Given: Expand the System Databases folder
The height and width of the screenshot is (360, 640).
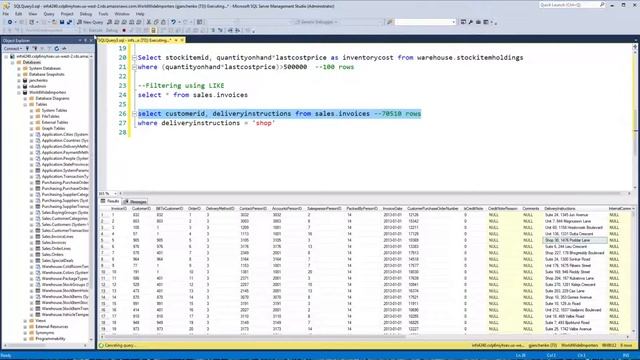Looking at the screenshot, I should pyautogui.click(x=19, y=69).
